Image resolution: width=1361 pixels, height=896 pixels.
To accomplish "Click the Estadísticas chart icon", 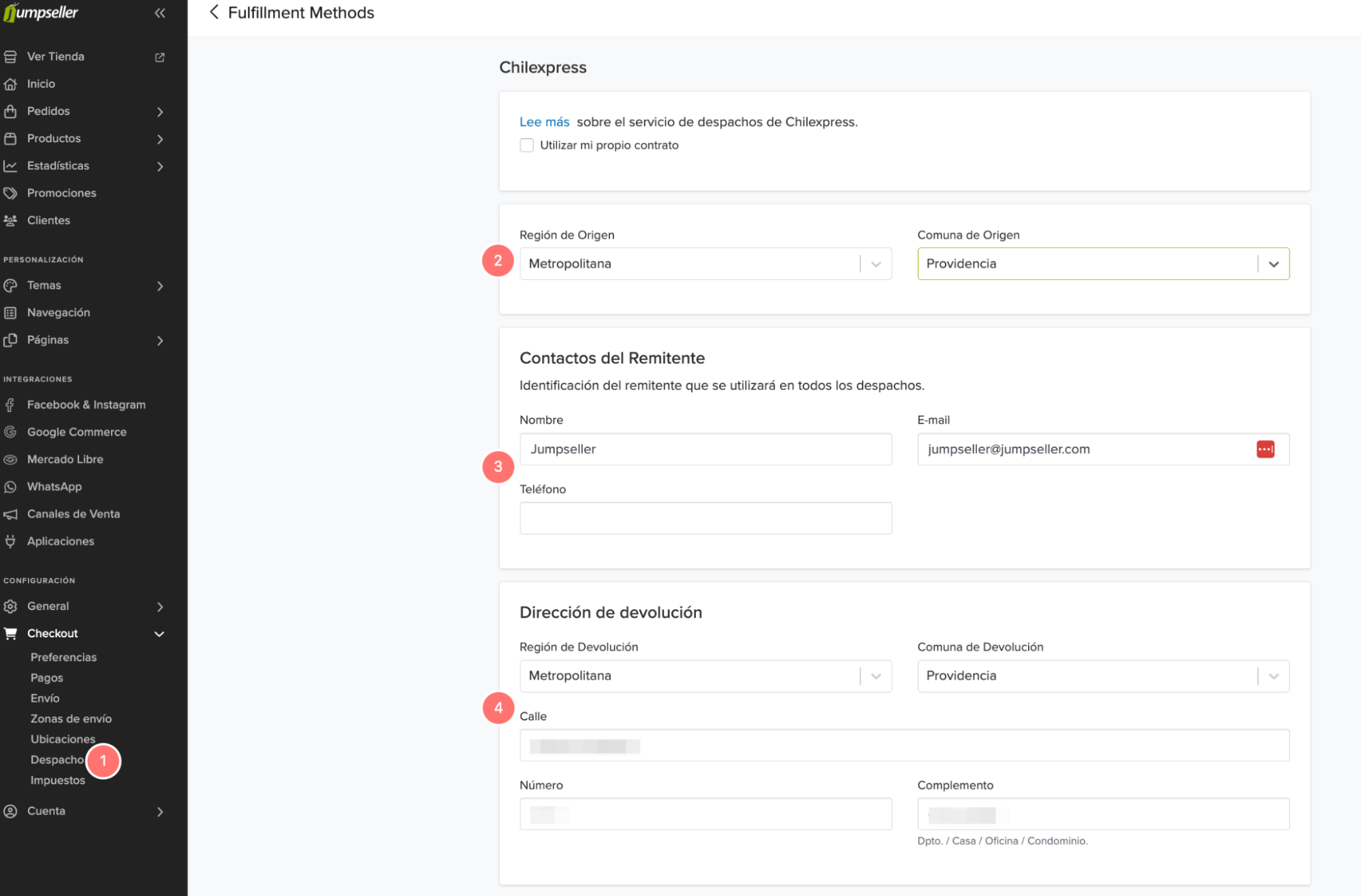I will pyautogui.click(x=10, y=165).
